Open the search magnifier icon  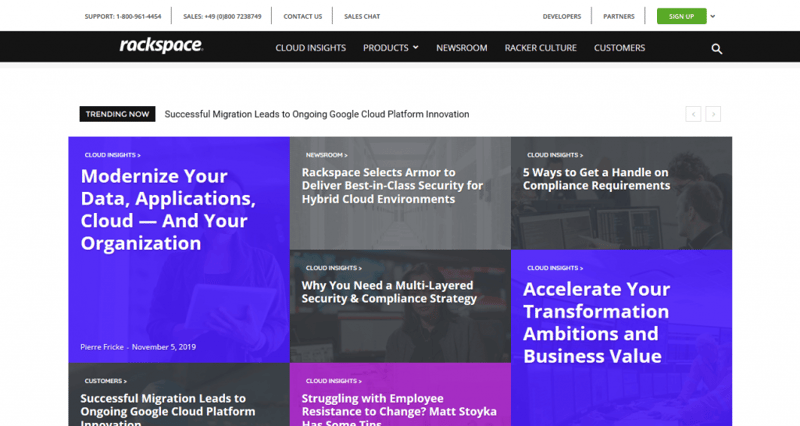[716, 48]
